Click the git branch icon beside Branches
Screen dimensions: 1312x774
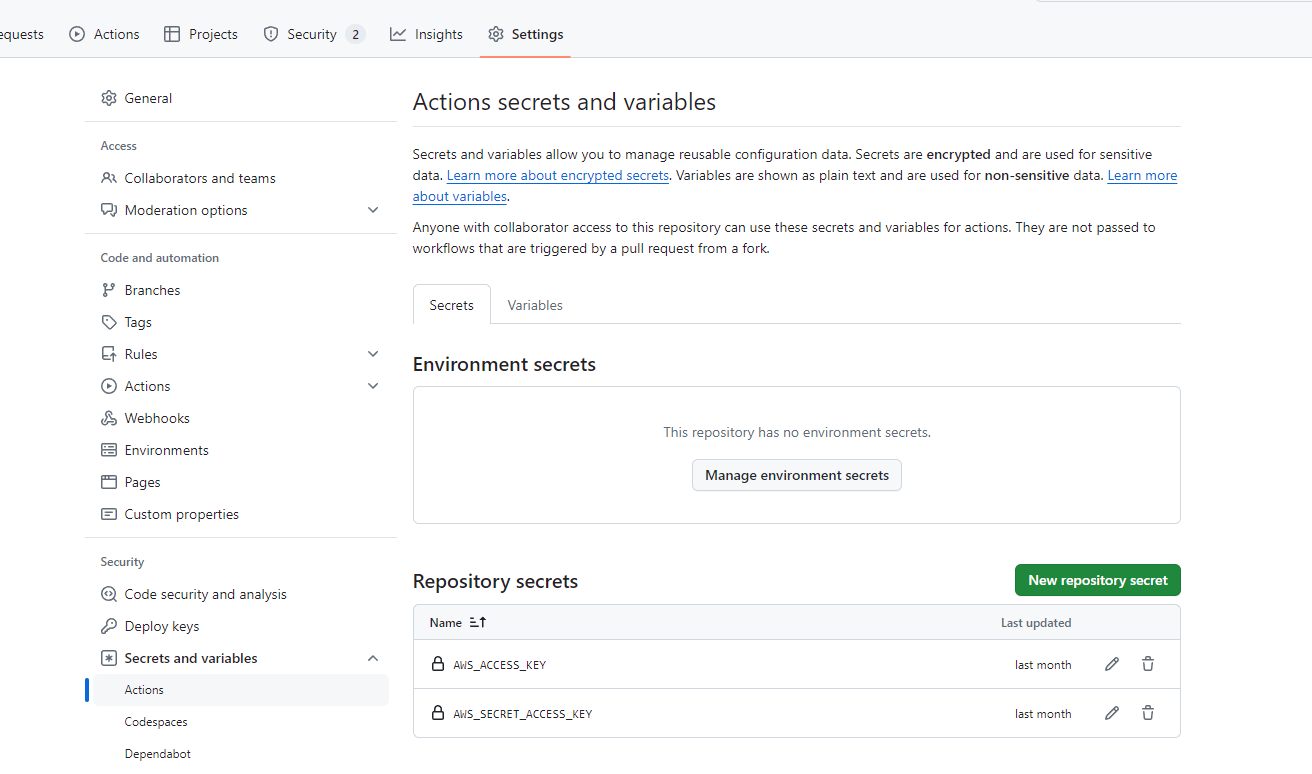(x=109, y=290)
